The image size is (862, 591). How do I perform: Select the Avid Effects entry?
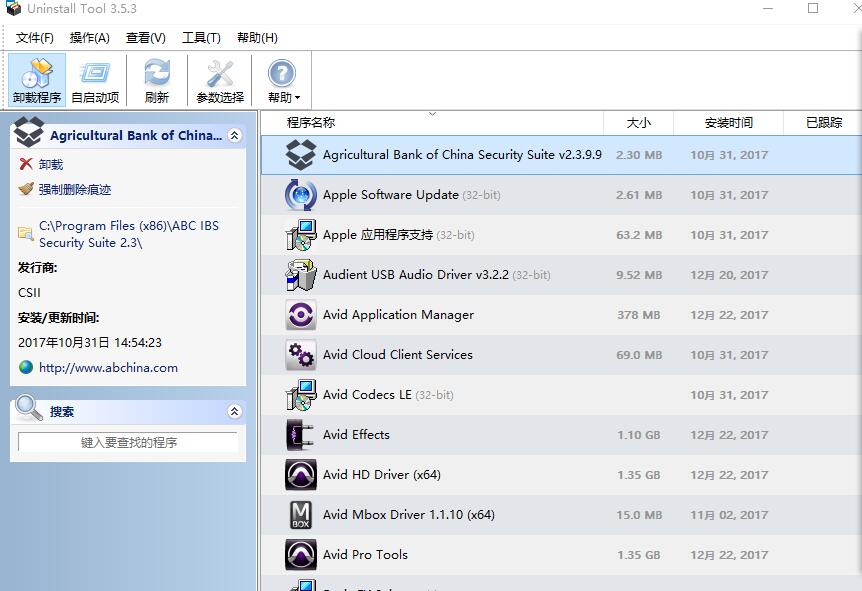(561, 435)
